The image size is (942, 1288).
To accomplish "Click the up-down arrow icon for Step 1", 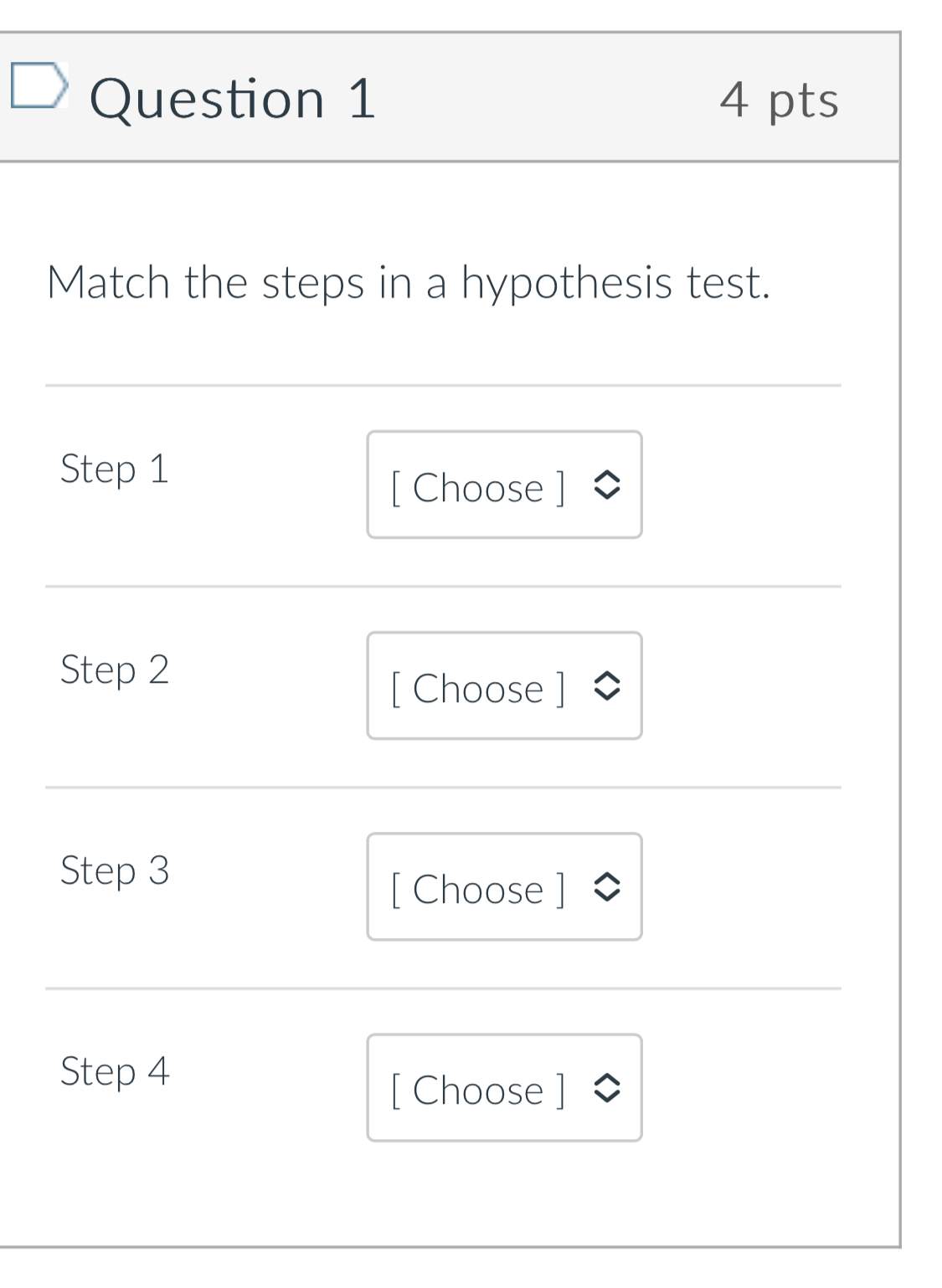I will click(607, 485).
